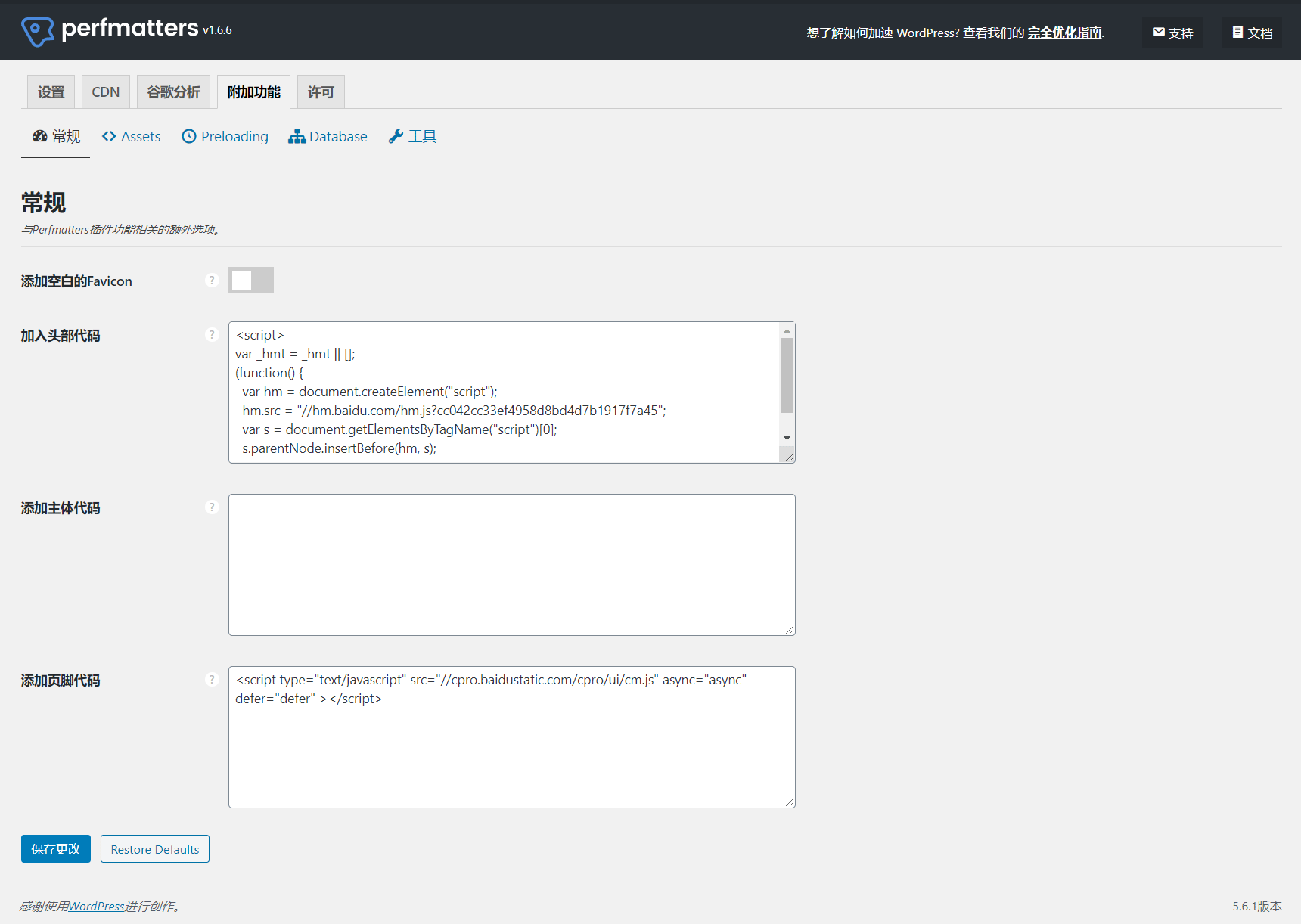The image size is (1301, 924).
Task: Click the footer code textarea resize handle
Action: point(789,802)
